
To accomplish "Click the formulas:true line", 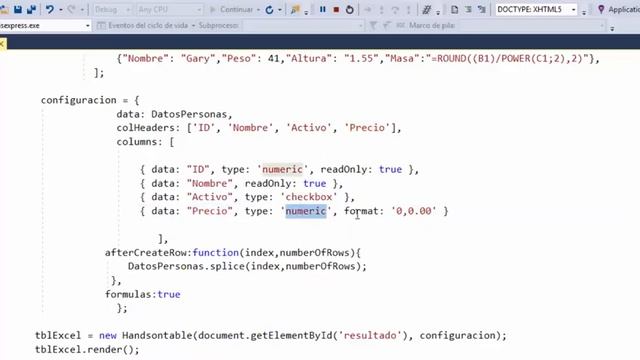I will pos(142,294).
